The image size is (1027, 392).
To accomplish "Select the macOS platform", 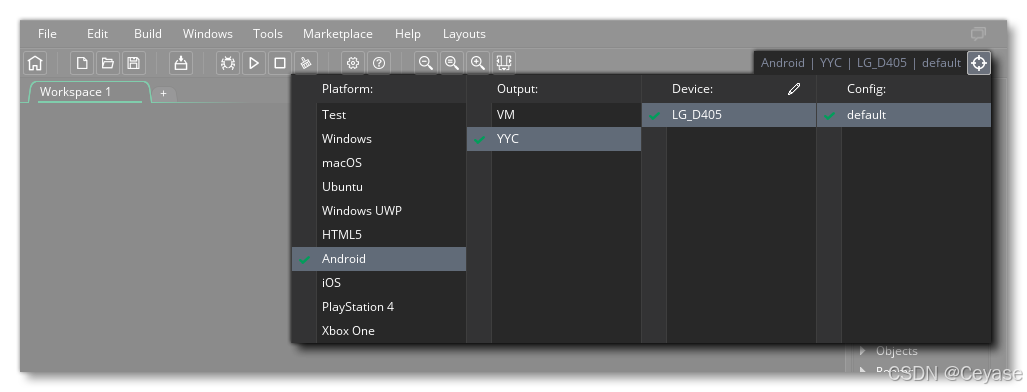I will tap(379, 163).
